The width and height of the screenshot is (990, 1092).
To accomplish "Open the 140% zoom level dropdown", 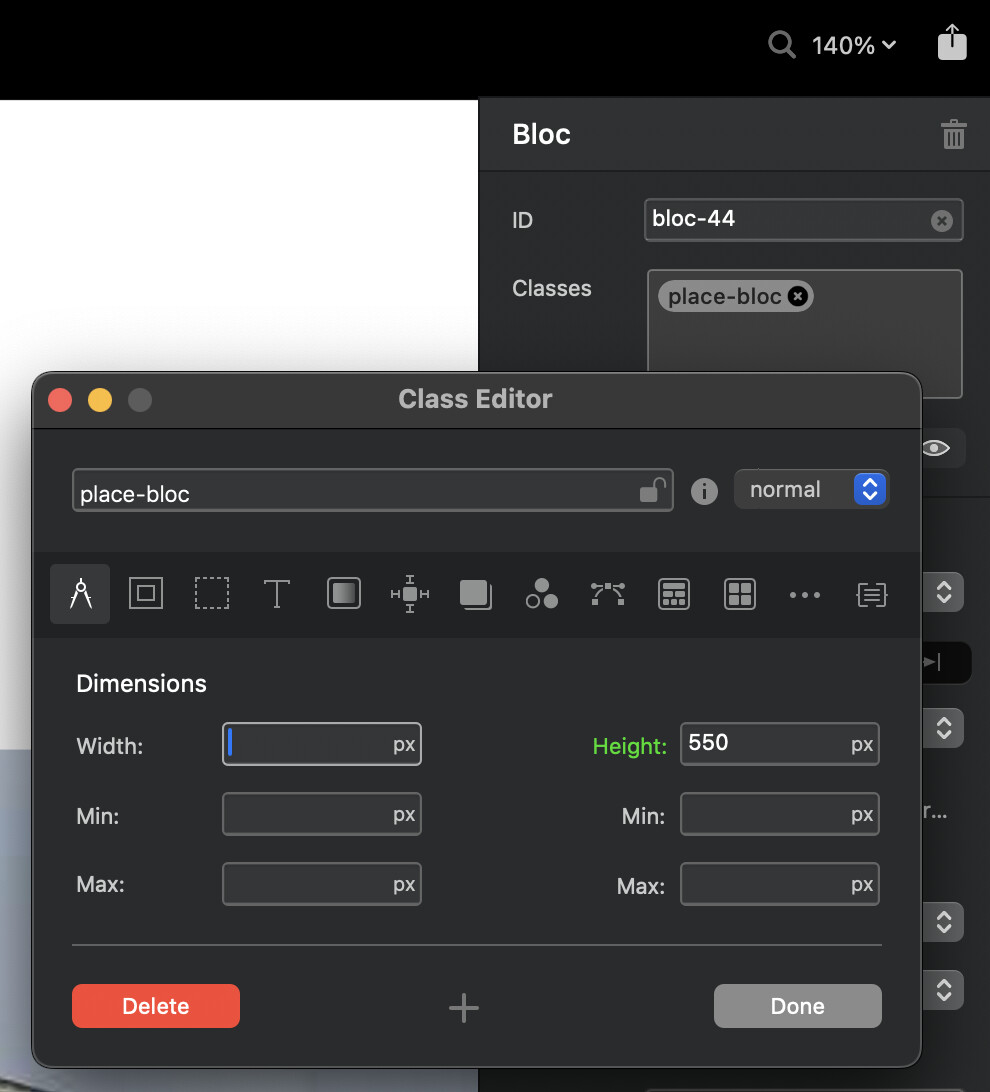I will [853, 45].
